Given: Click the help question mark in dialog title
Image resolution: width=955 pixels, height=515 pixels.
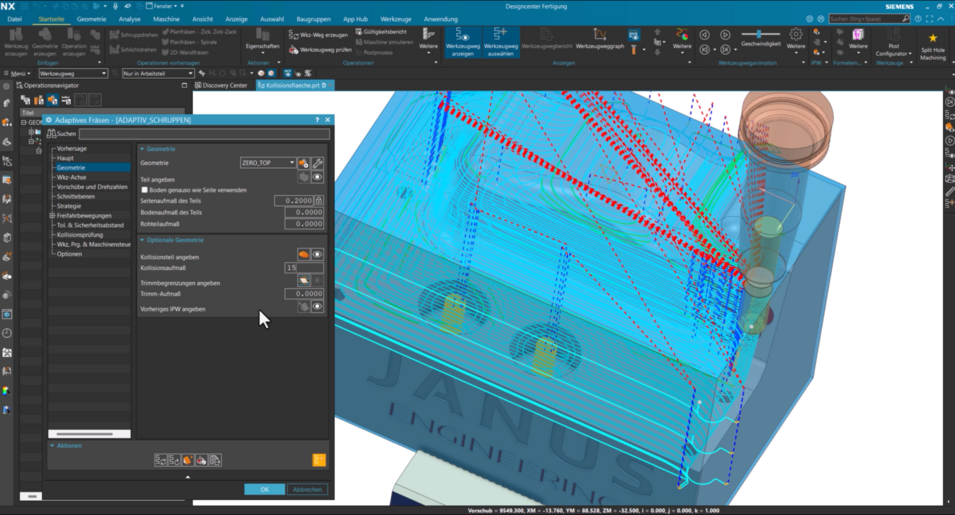Looking at the screenshot, I should pyautogui.click(x=317, y=120).
